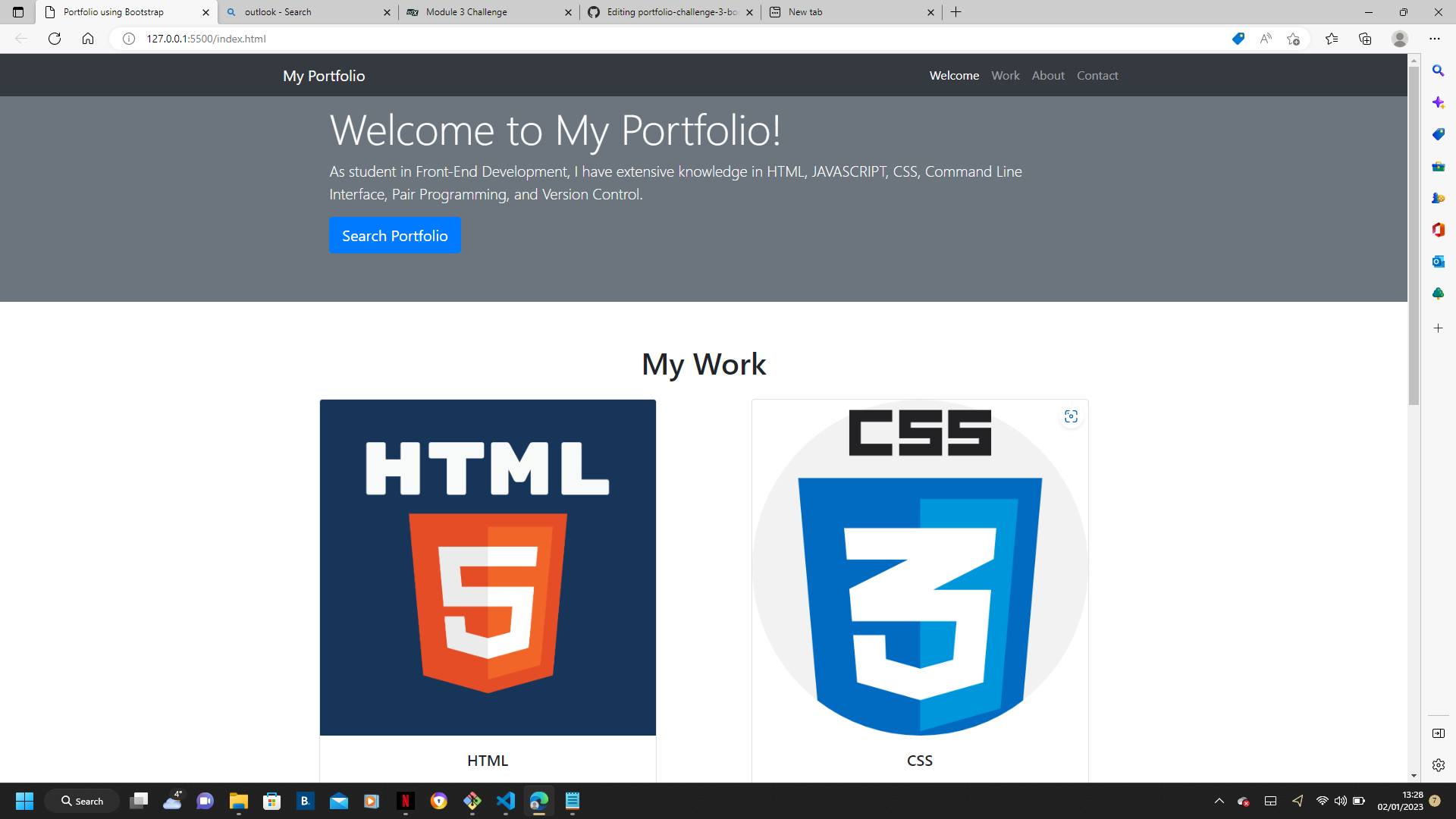Open the Mail app from the taskbar
The image size is (1456, 819).
click(338, 802)
